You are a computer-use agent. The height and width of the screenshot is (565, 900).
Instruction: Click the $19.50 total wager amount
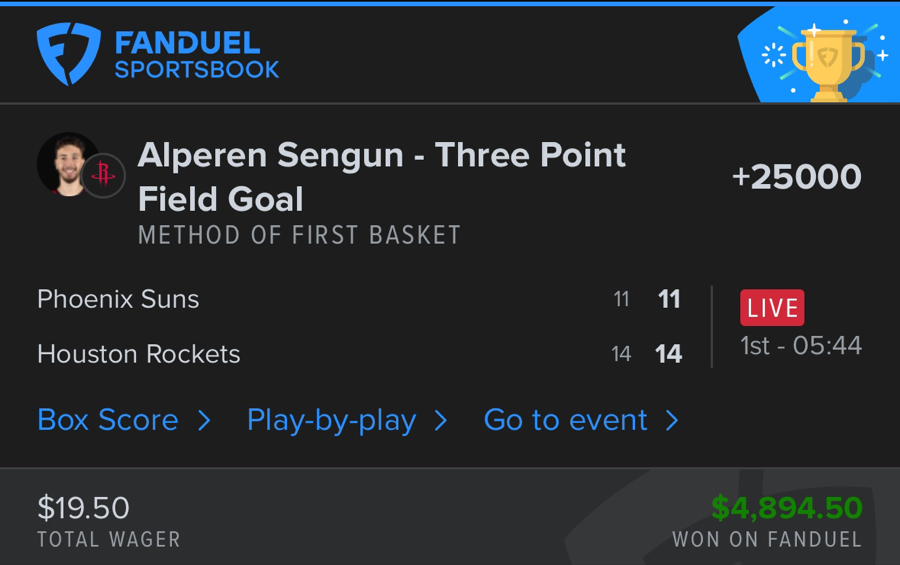(83, 508)
